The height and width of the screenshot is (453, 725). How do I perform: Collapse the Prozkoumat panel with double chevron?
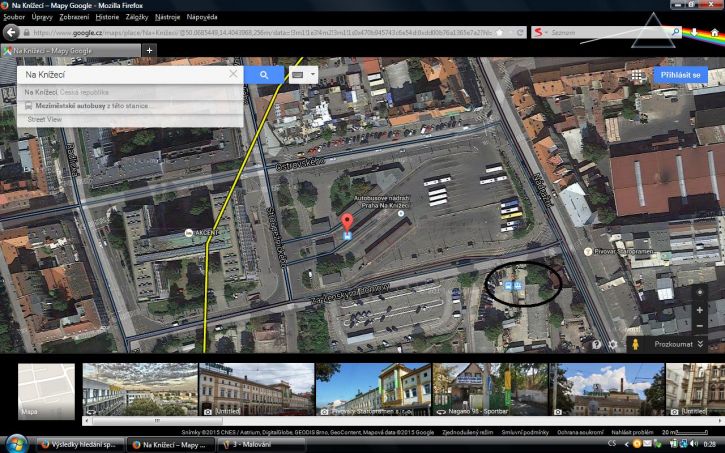700,344
